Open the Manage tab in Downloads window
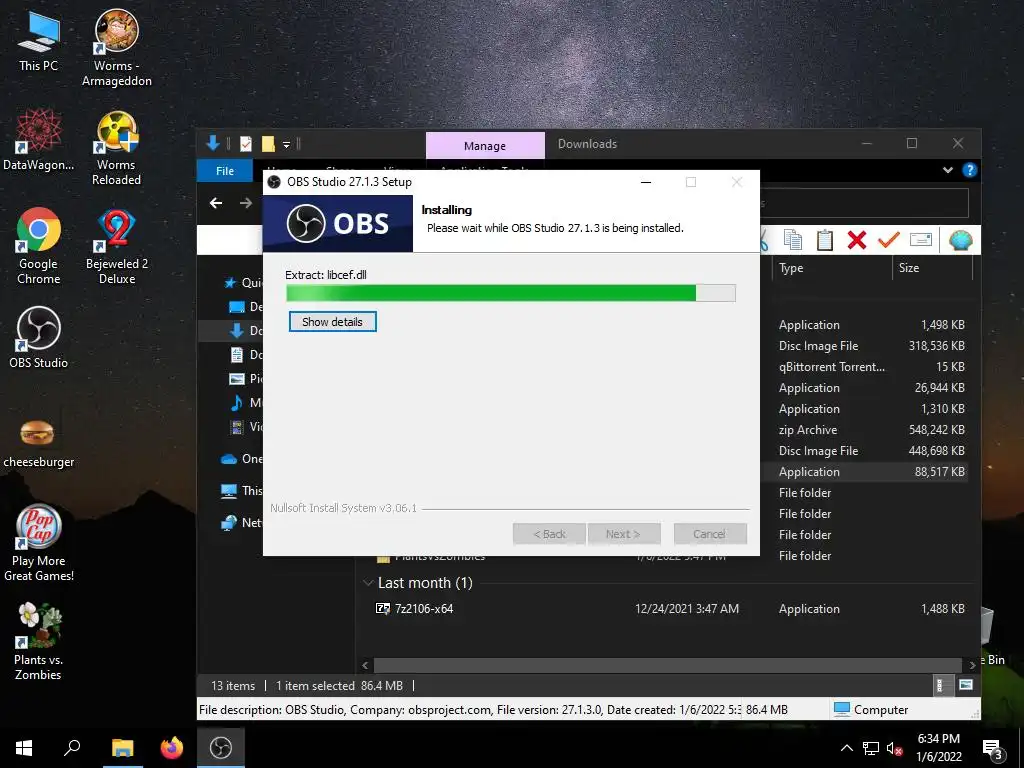This screenshot has height=768, width=1024. (485, 146)
